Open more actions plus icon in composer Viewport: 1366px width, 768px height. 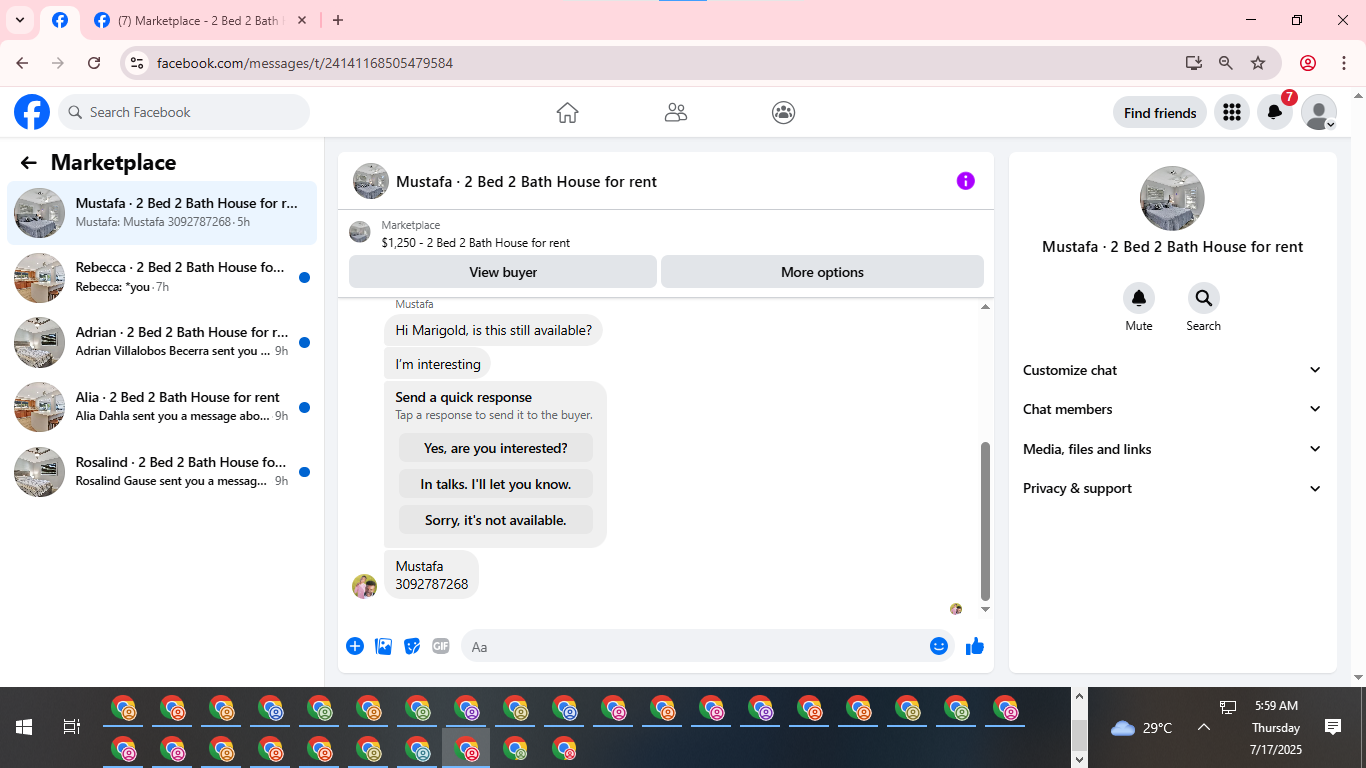(x=355, y=646)
